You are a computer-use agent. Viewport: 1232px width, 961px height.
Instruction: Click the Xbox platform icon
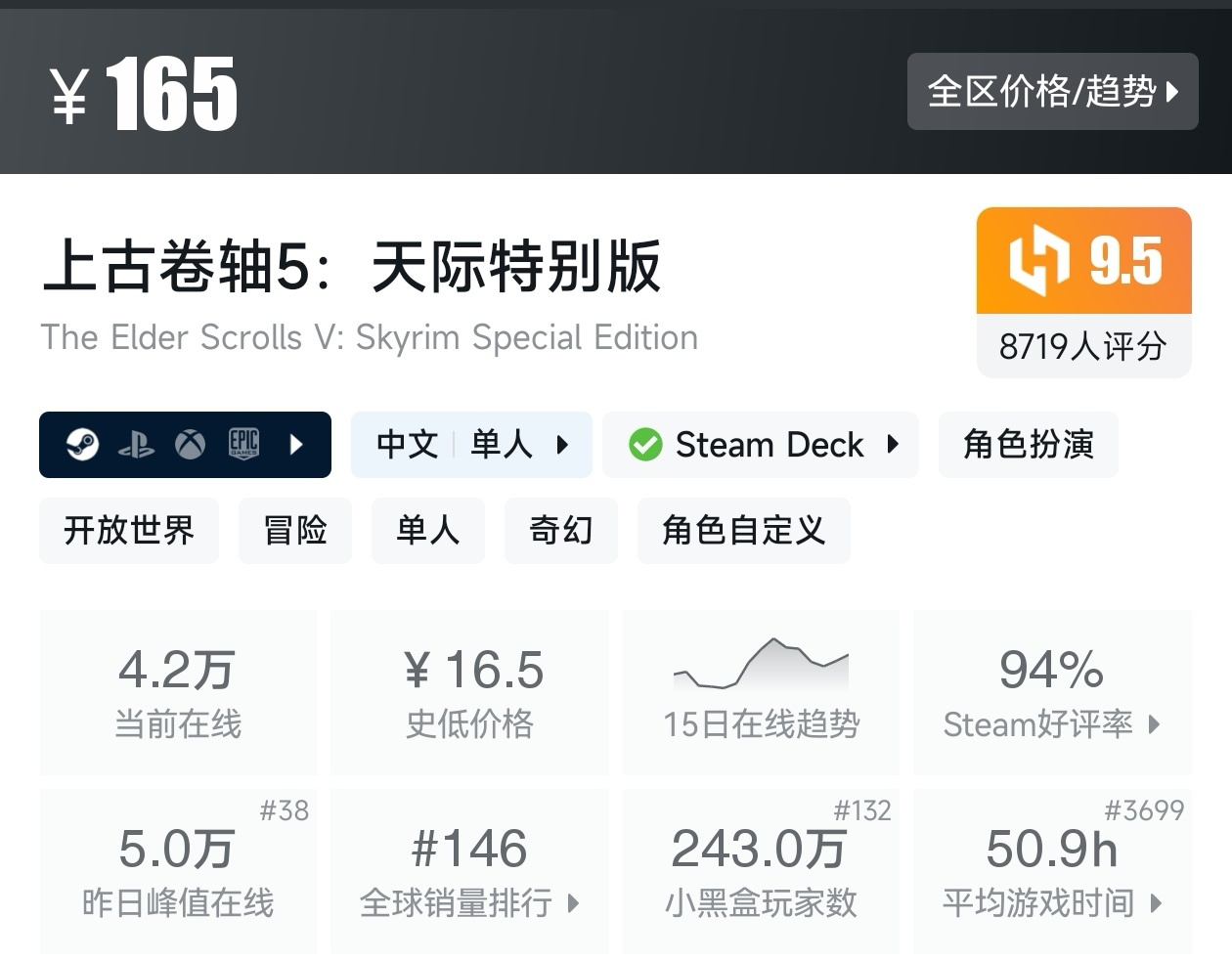tap(190, 445)
